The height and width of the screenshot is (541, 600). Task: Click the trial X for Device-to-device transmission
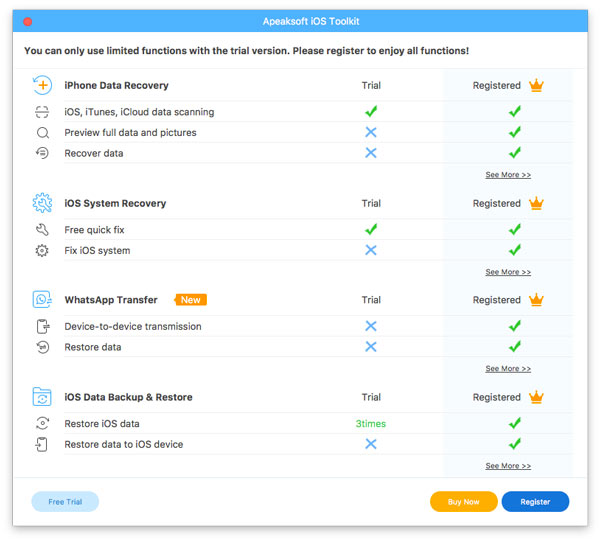click(x=371, y=326)
